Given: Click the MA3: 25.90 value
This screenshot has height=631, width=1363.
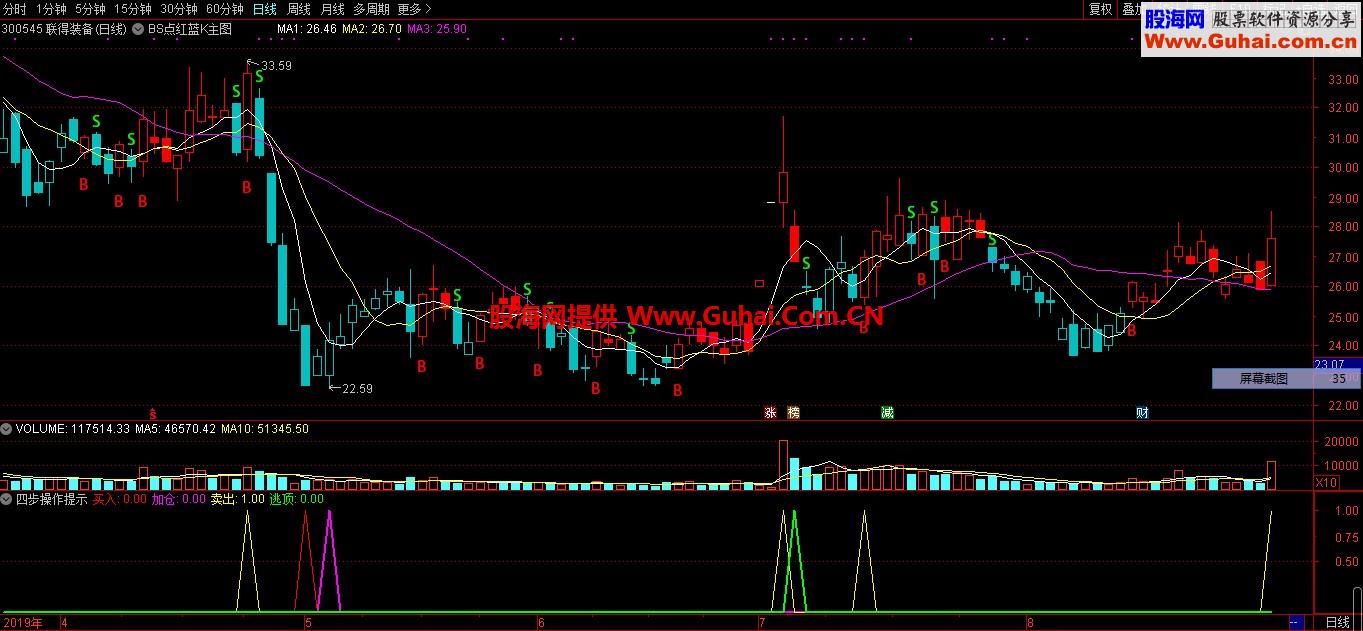Looking at the screenshot, I should (x=437, y=29).
